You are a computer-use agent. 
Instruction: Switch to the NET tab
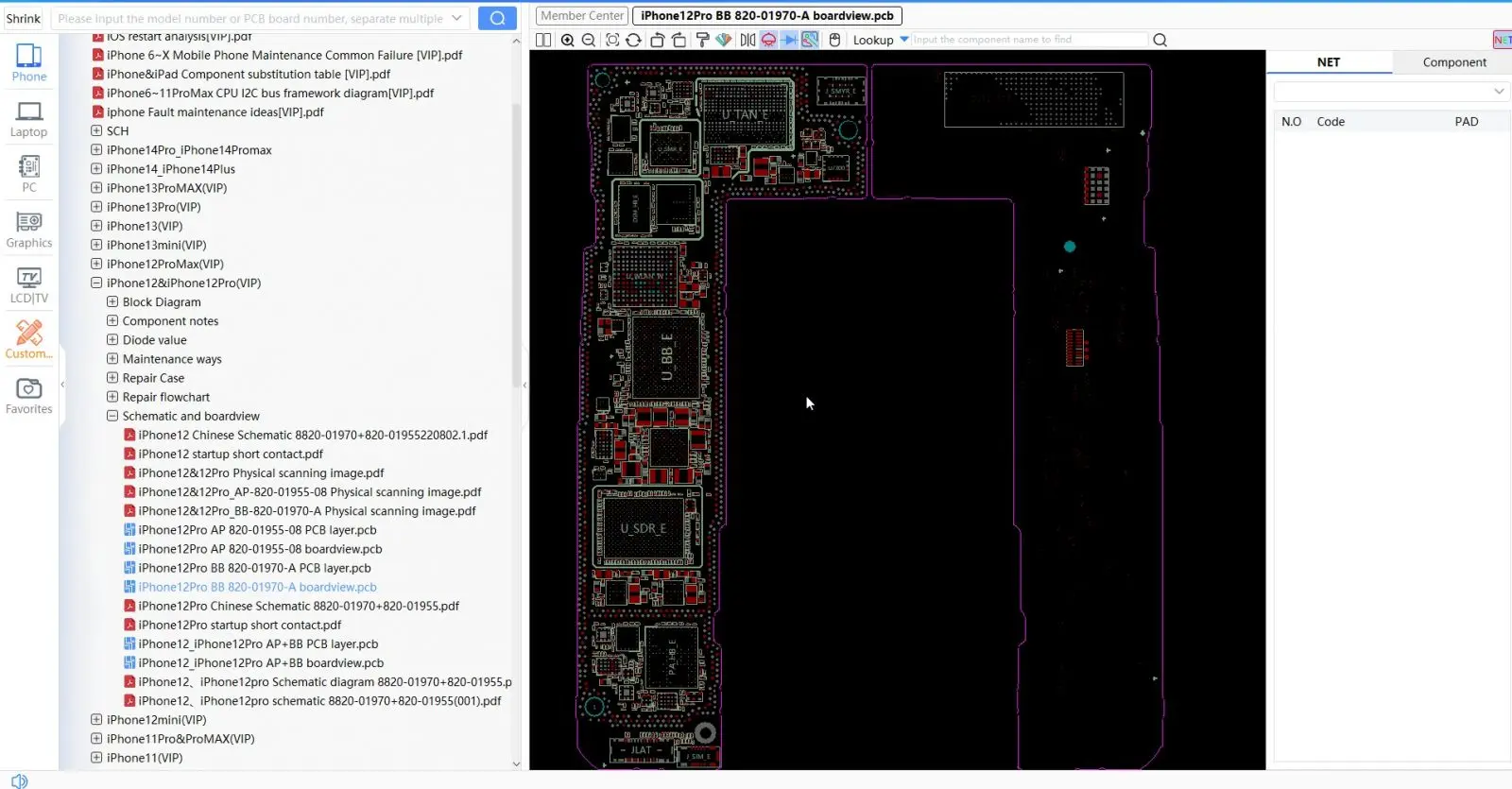(x=1329, y=62)
